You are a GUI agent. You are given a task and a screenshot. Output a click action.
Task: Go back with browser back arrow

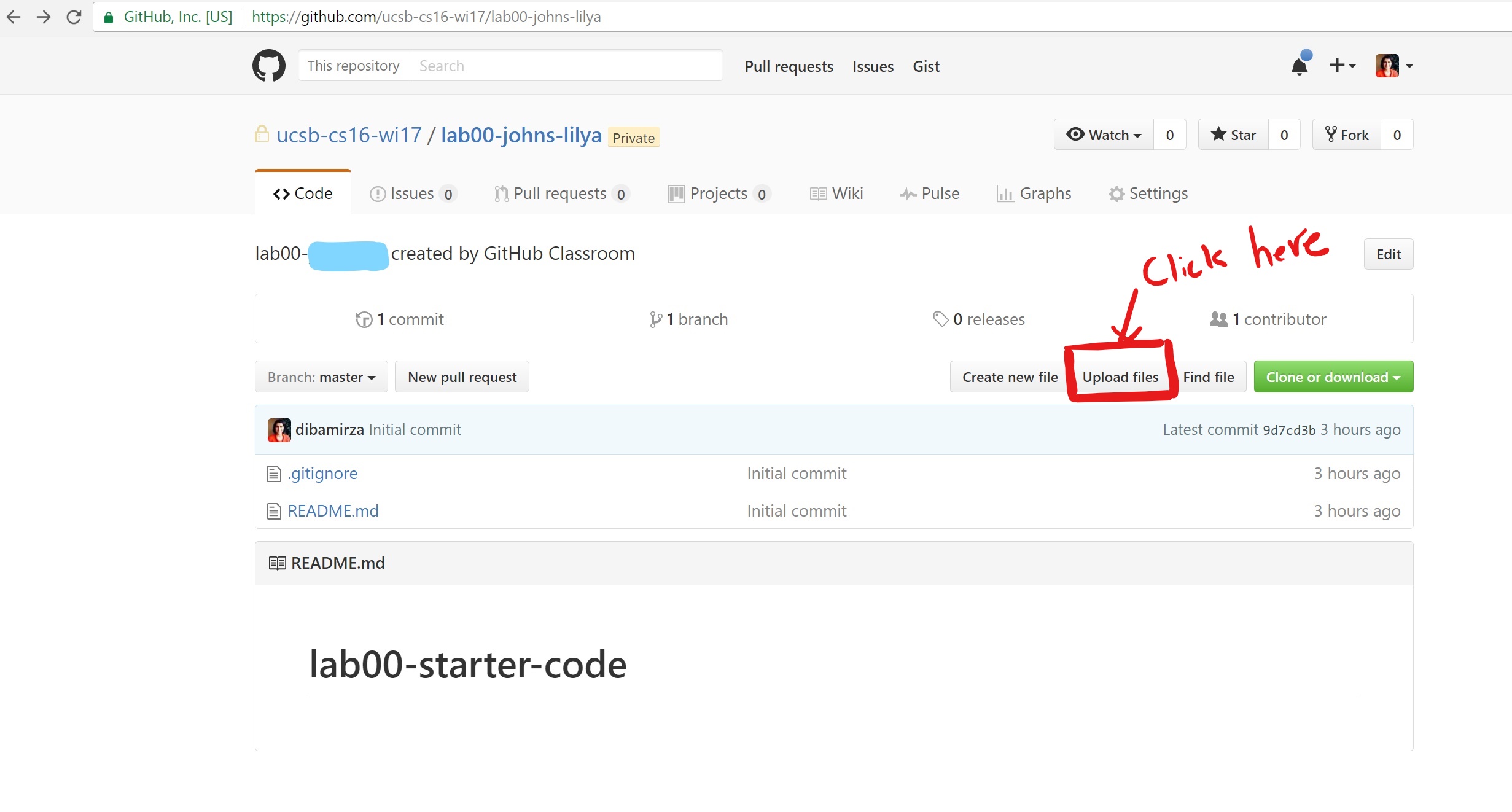[14, 17]
